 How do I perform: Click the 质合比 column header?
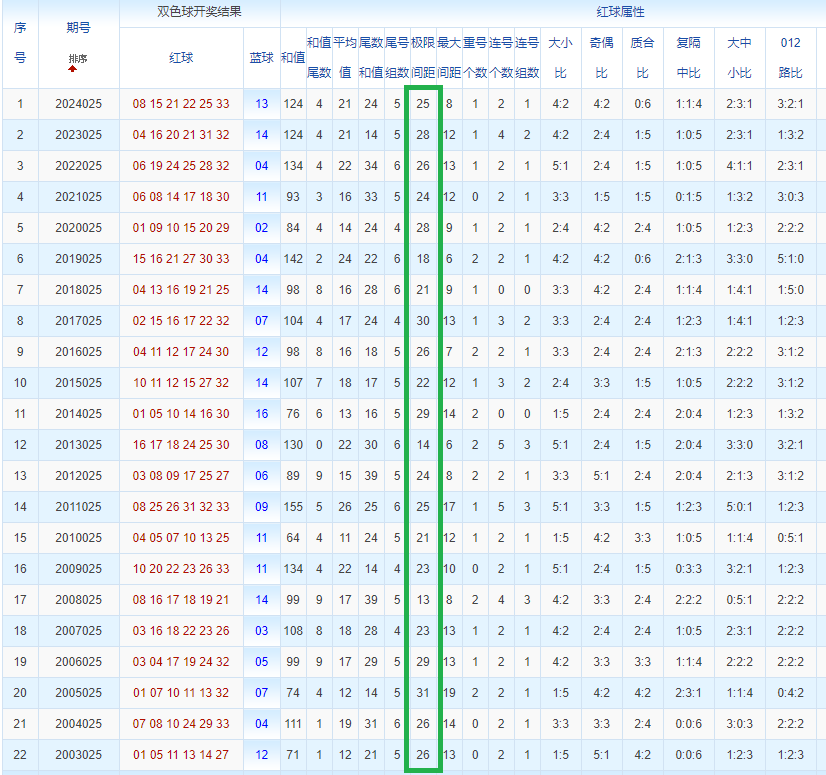click(x=641, y=58)
